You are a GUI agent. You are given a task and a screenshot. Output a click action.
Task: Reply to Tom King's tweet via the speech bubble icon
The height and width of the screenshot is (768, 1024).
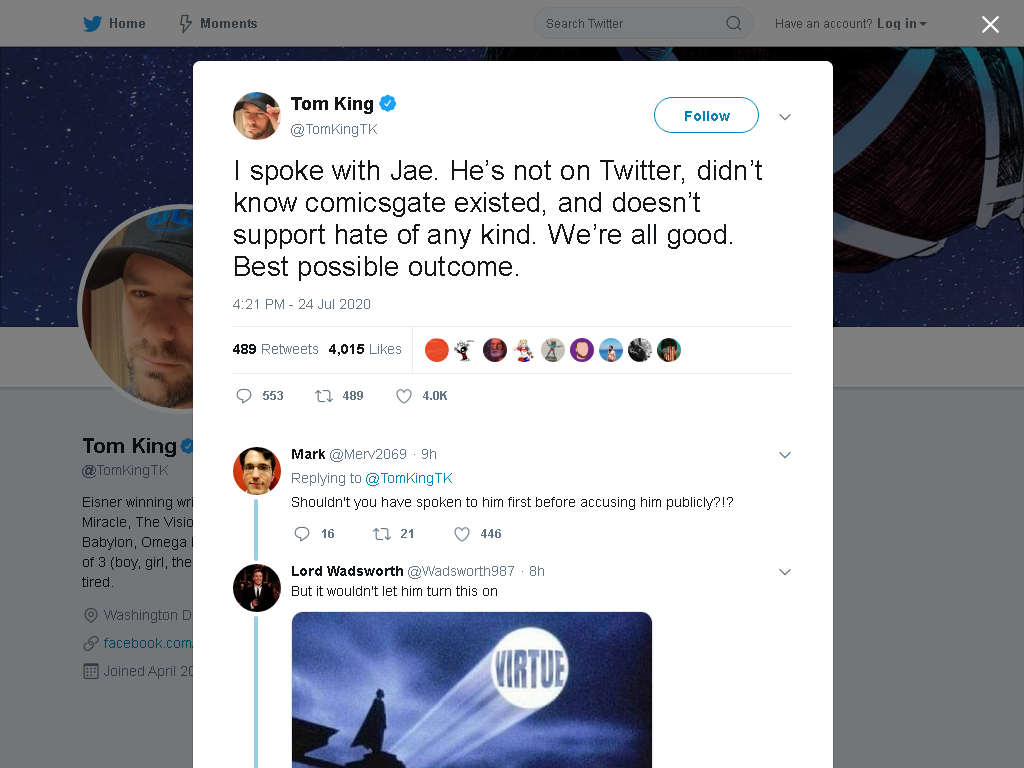click(244, 396)
